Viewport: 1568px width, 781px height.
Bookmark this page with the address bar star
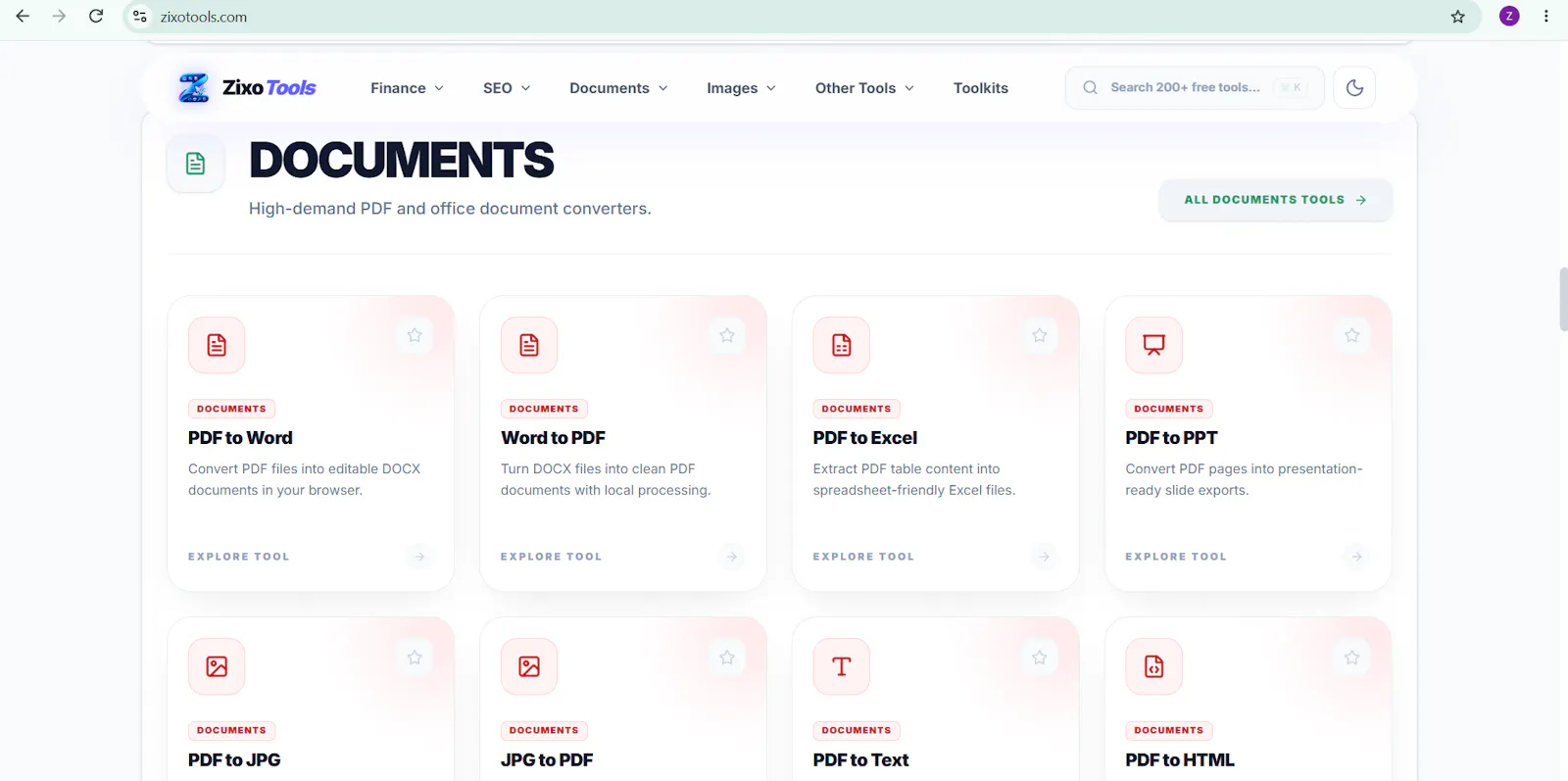(x=1458, y=17)
